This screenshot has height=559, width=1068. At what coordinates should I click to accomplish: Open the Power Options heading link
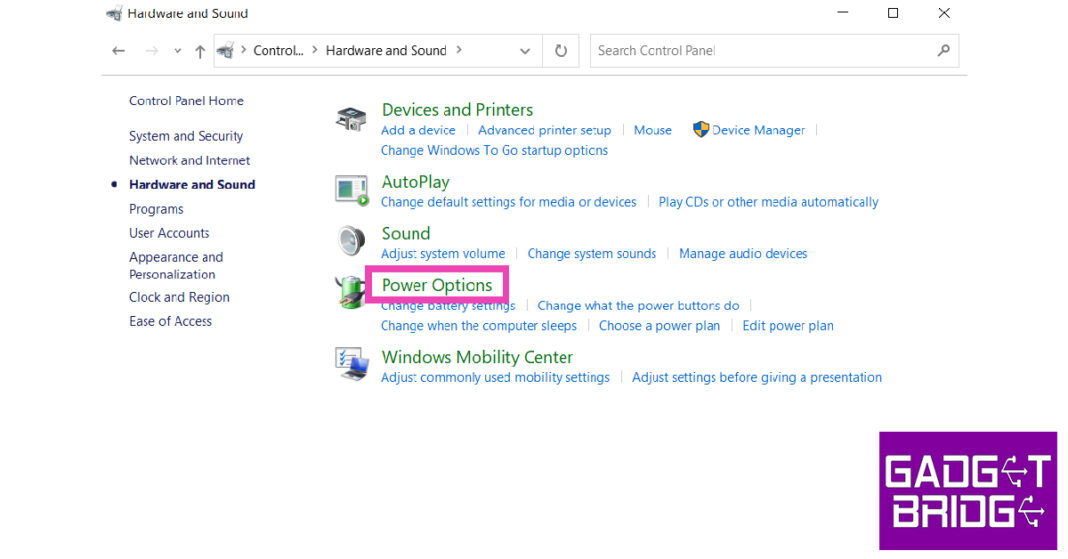437,285
